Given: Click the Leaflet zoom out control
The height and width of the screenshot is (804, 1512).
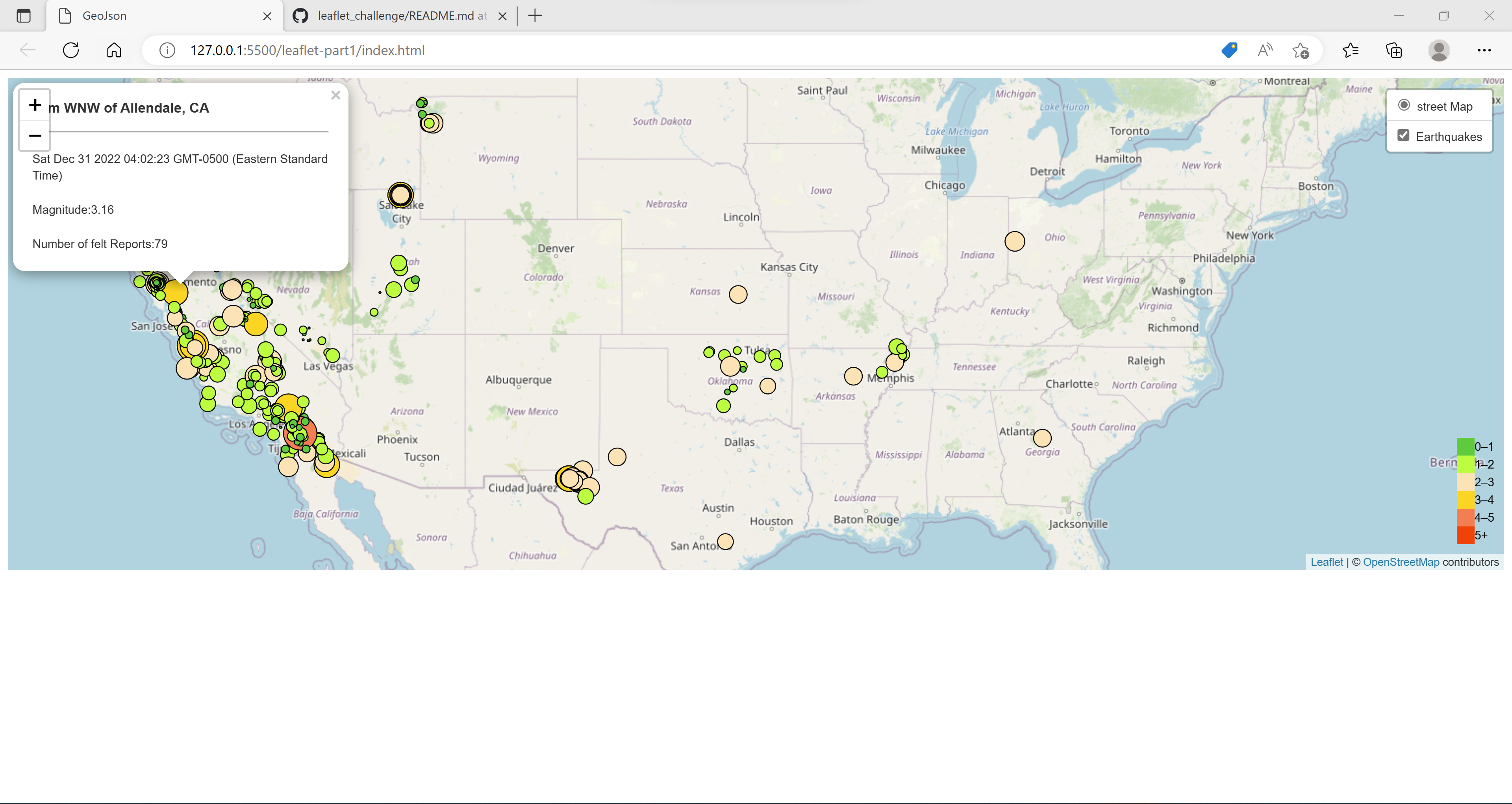Looking at the screenshot, I should (35, 135).
